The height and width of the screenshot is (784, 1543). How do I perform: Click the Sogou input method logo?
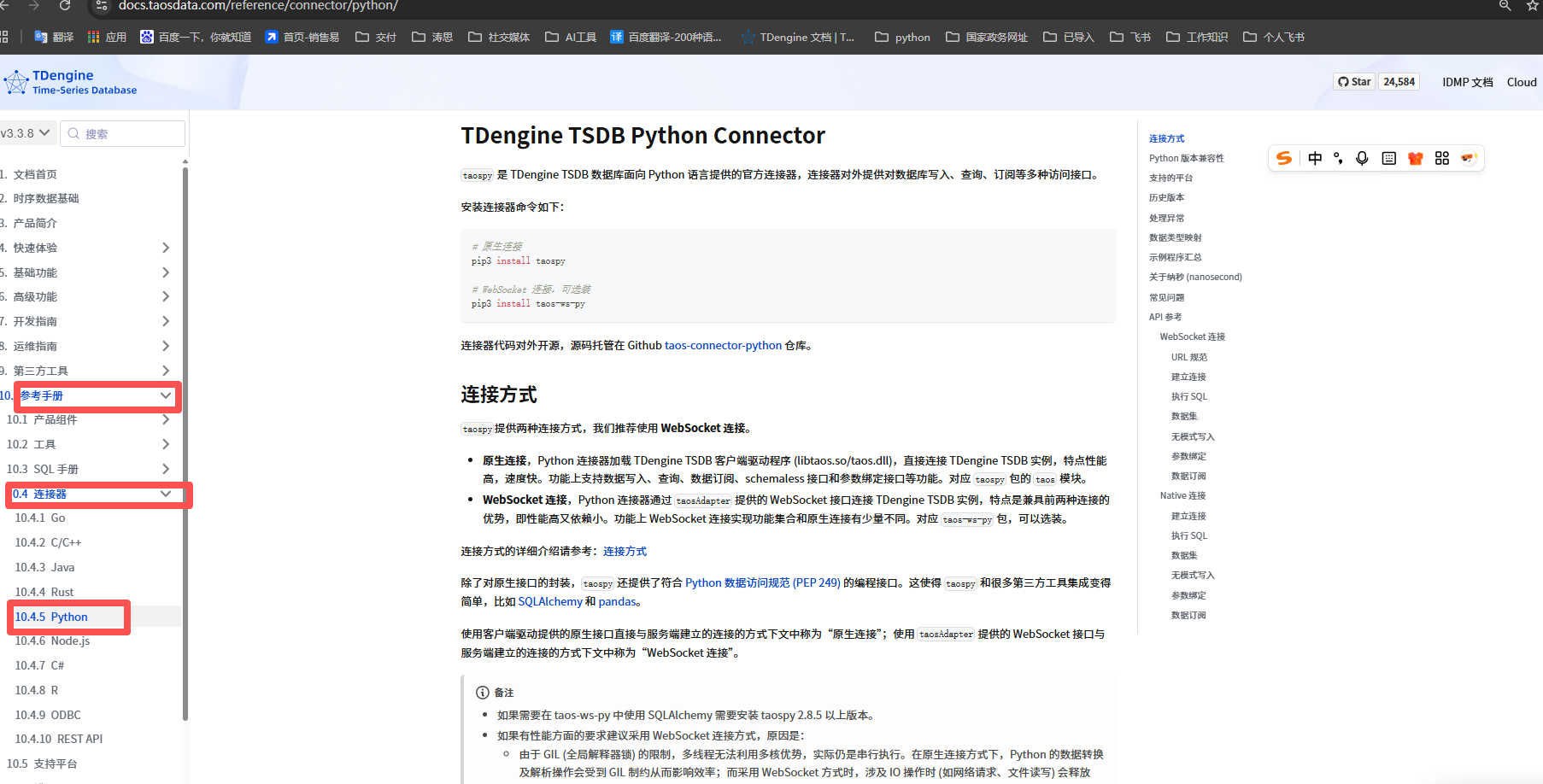[1283, 158]
